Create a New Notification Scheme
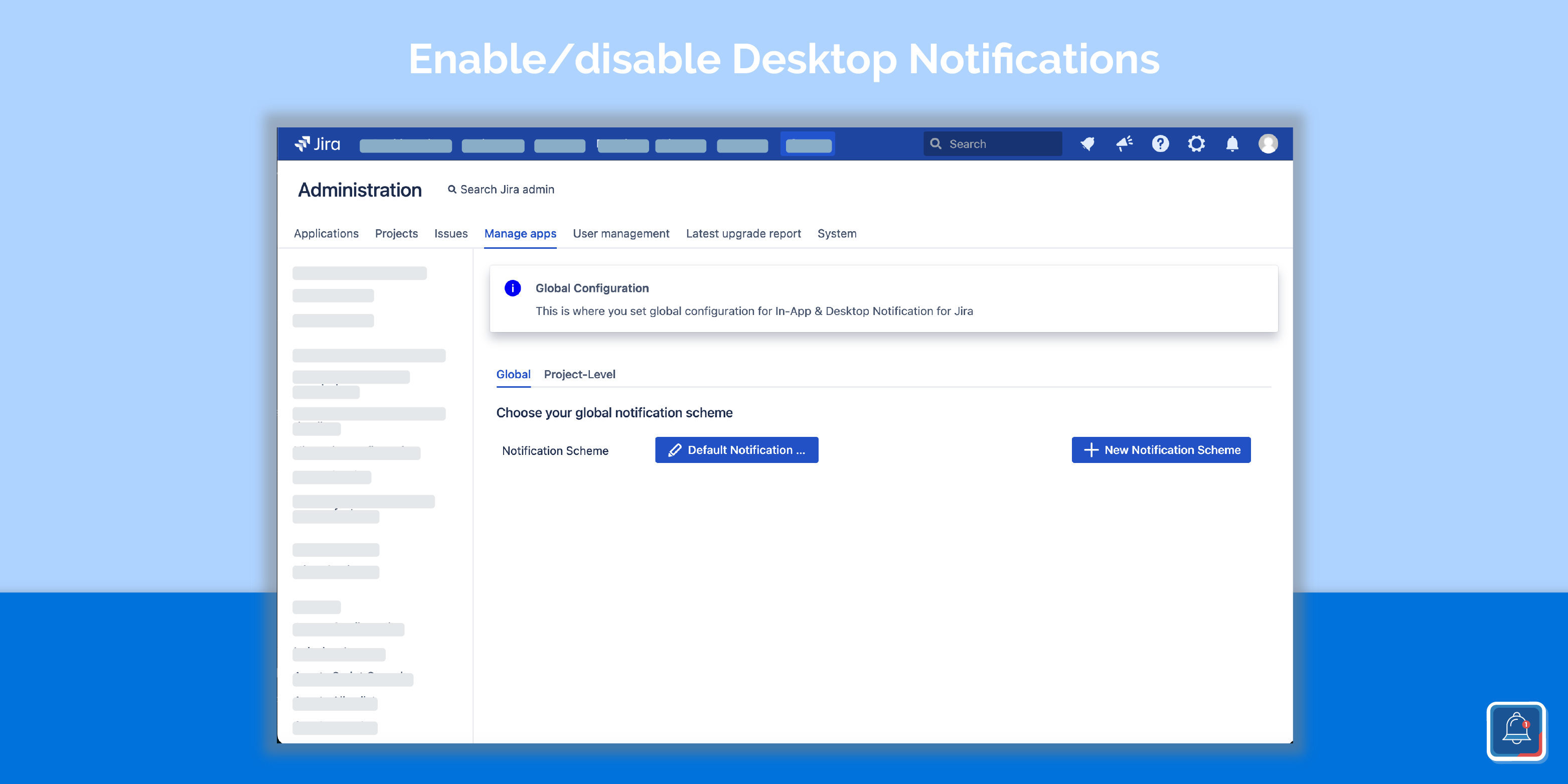1568x784 pixels. click(x=1160, y=450)
